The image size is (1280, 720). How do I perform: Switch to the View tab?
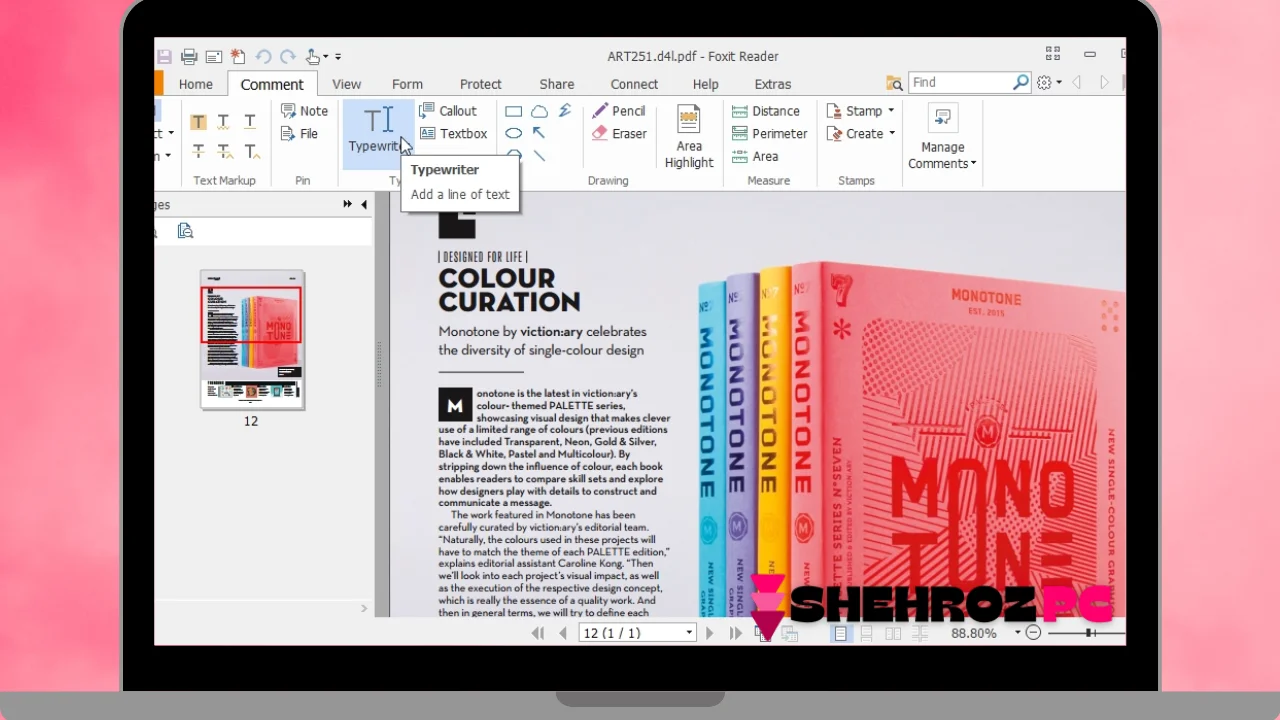coord(346,84)
